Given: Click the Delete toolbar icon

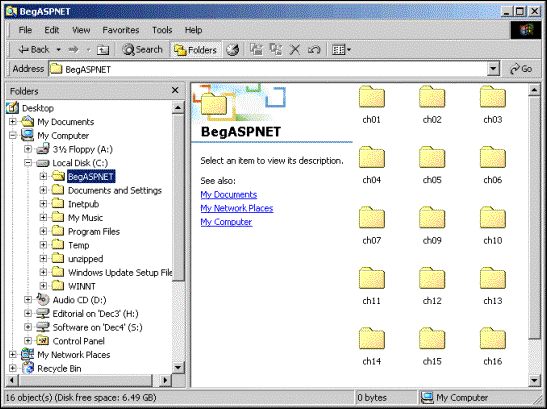Looking at the screenshot, I should point(295,50).
